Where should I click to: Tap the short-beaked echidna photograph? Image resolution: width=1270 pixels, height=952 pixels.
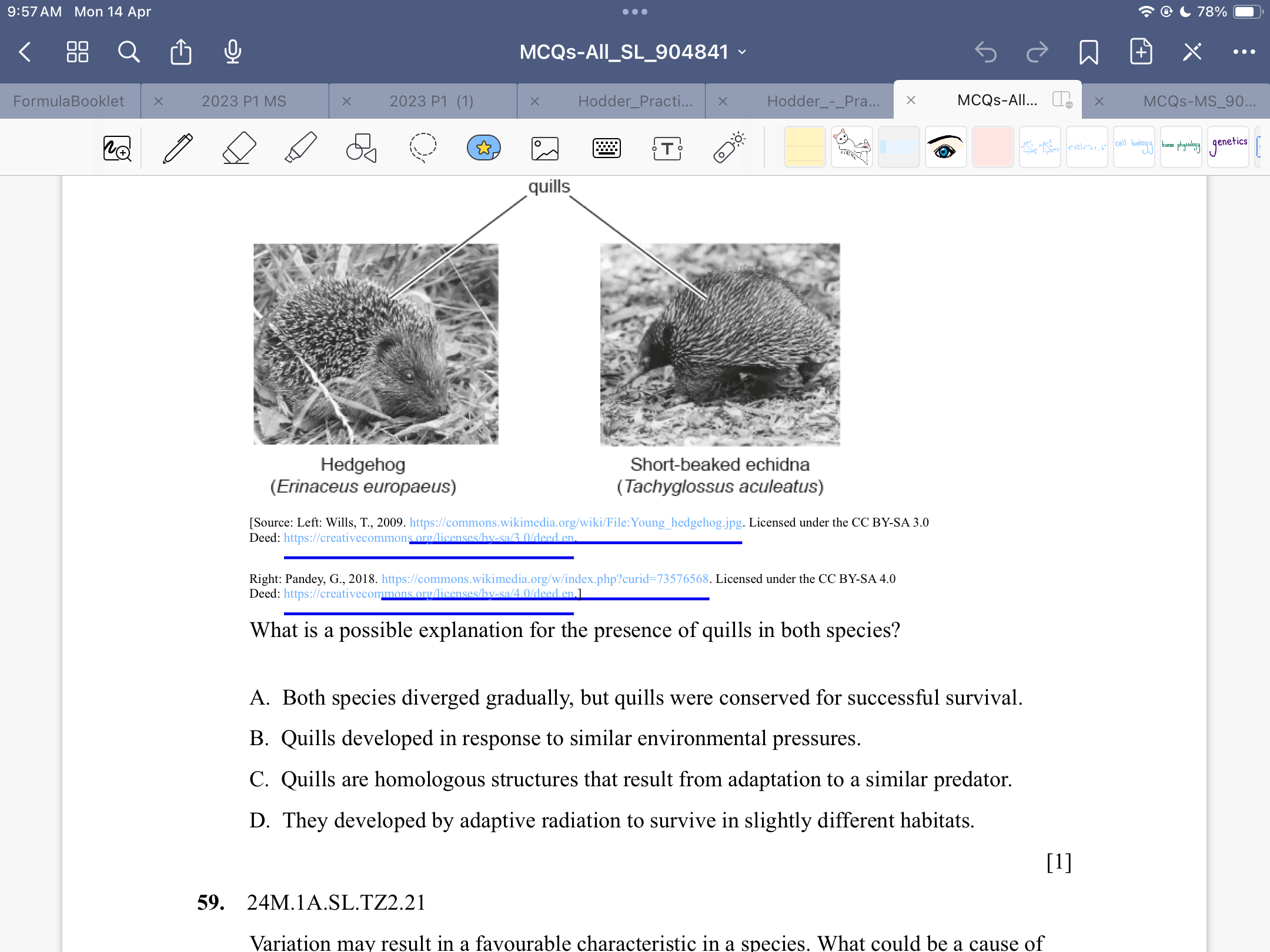[720, 344]
